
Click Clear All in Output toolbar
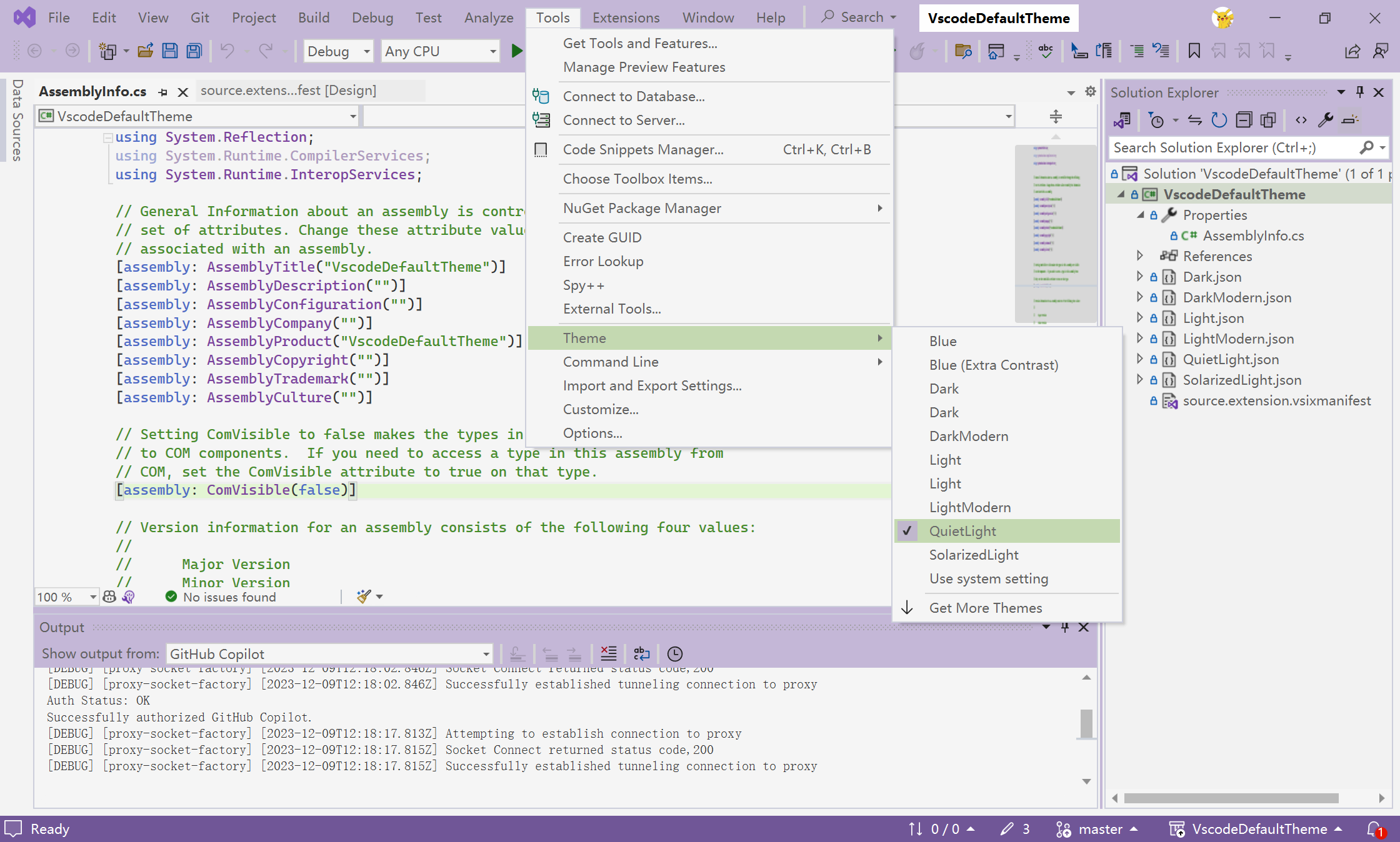[608, 653]
